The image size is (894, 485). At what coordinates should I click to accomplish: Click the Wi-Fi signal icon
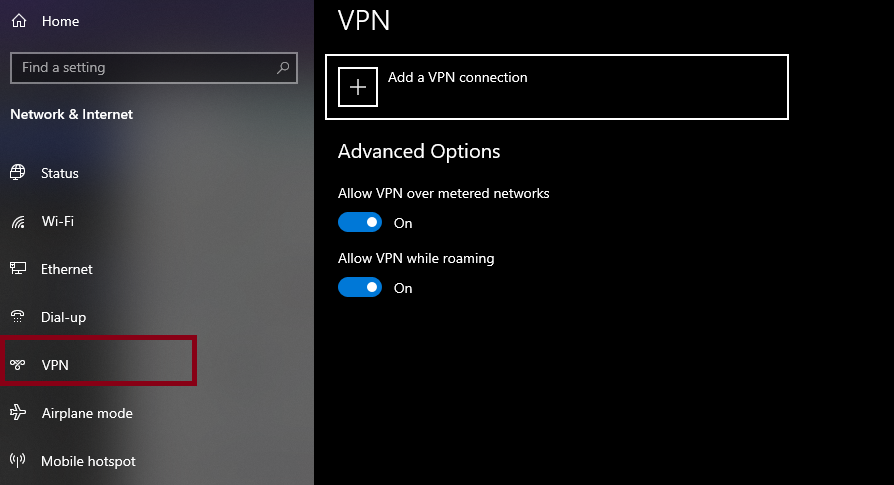pyautogui.click(x=18, y=221)
